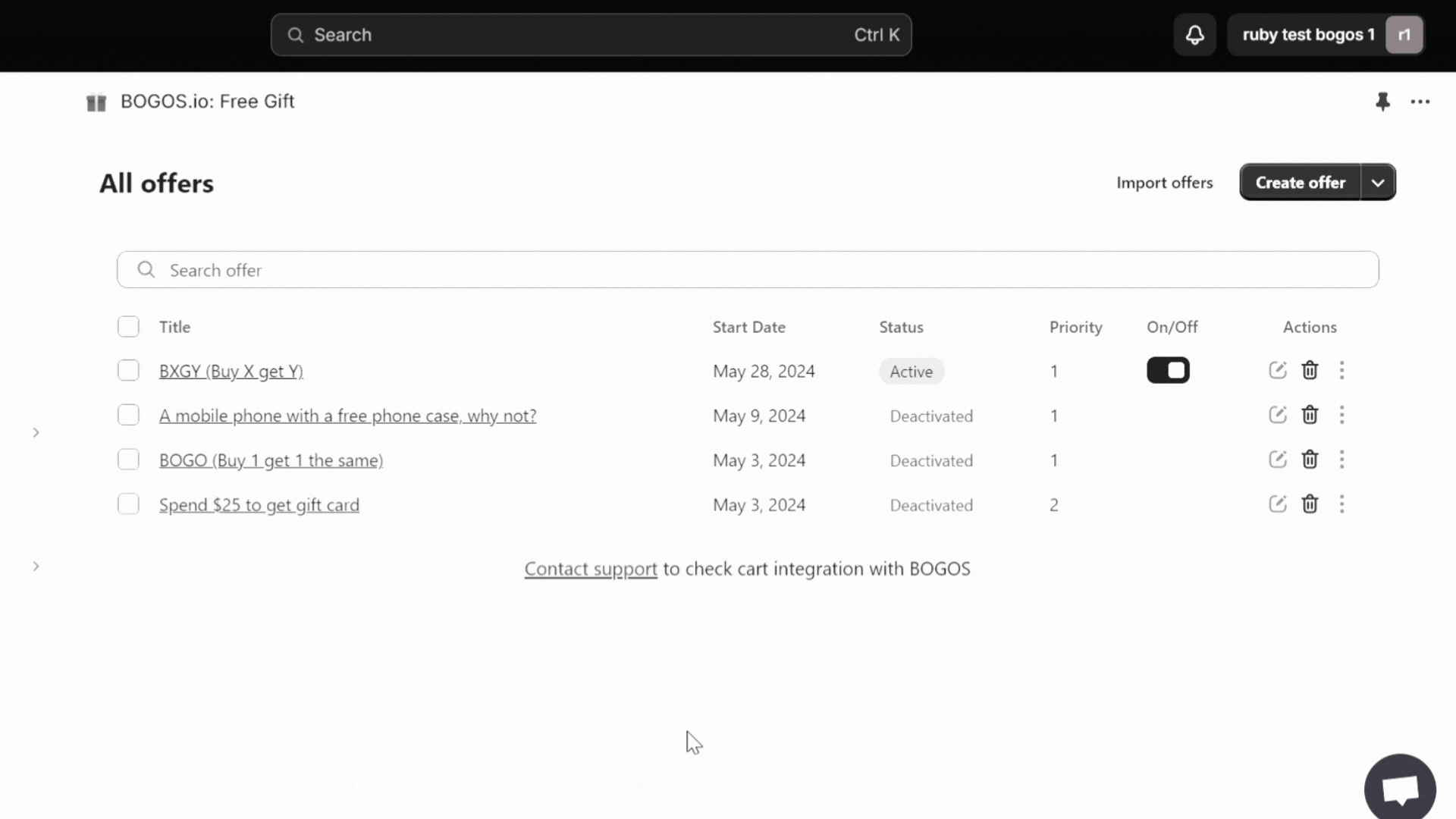
Task: Open the live chat widget
Action: tap(1399, 789)
